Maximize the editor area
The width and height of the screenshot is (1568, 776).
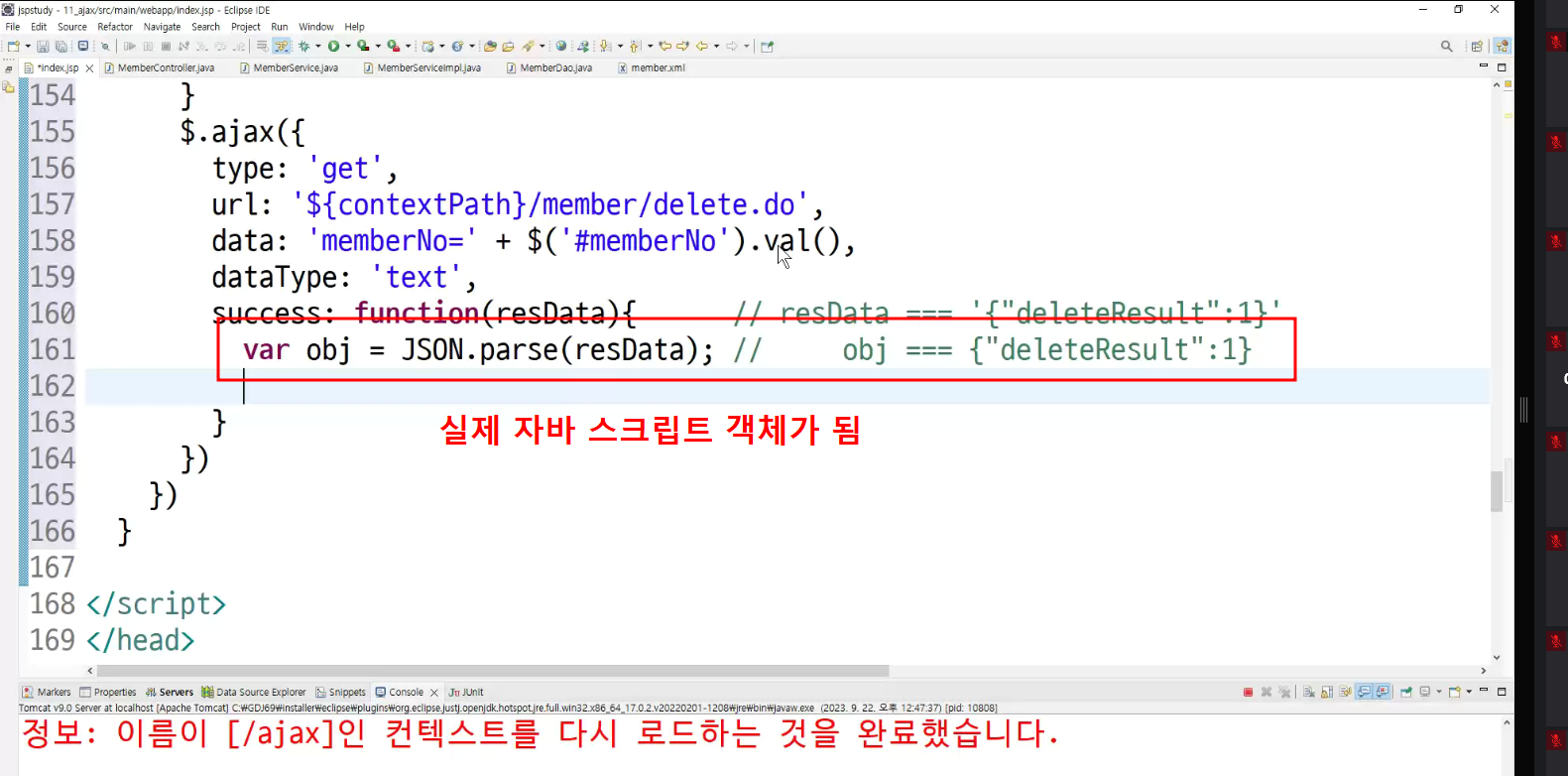pos(1502,67)
